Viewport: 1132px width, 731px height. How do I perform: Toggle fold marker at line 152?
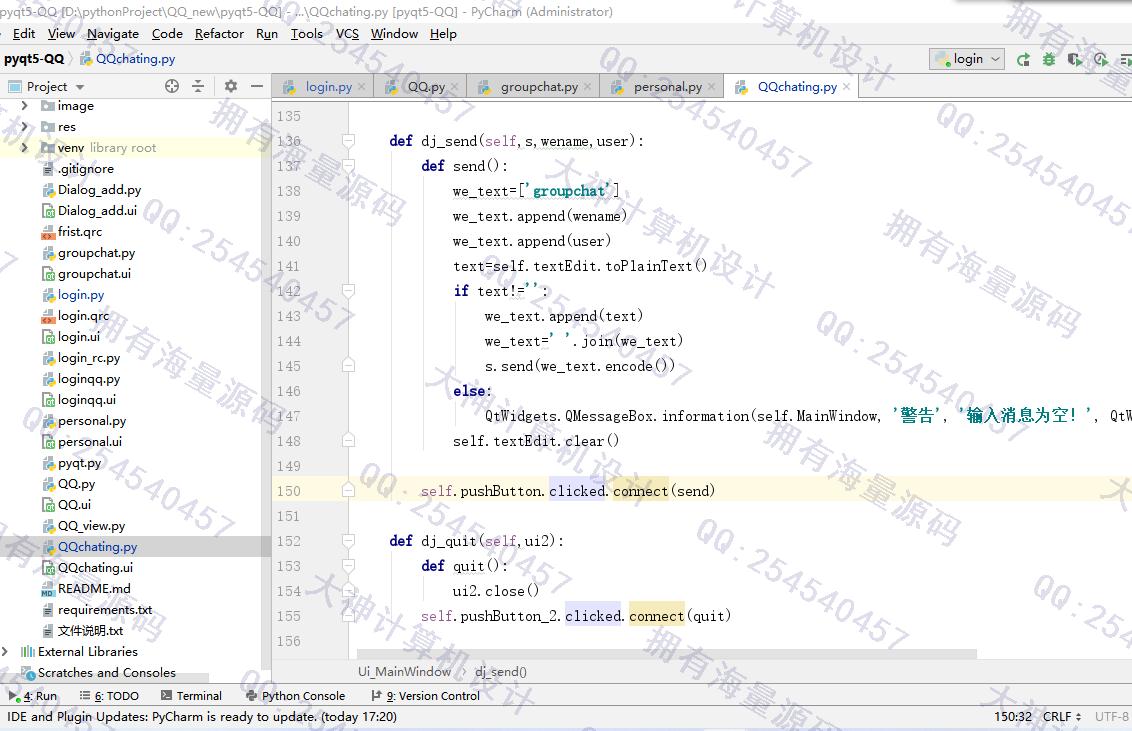(x=348, y=541)
